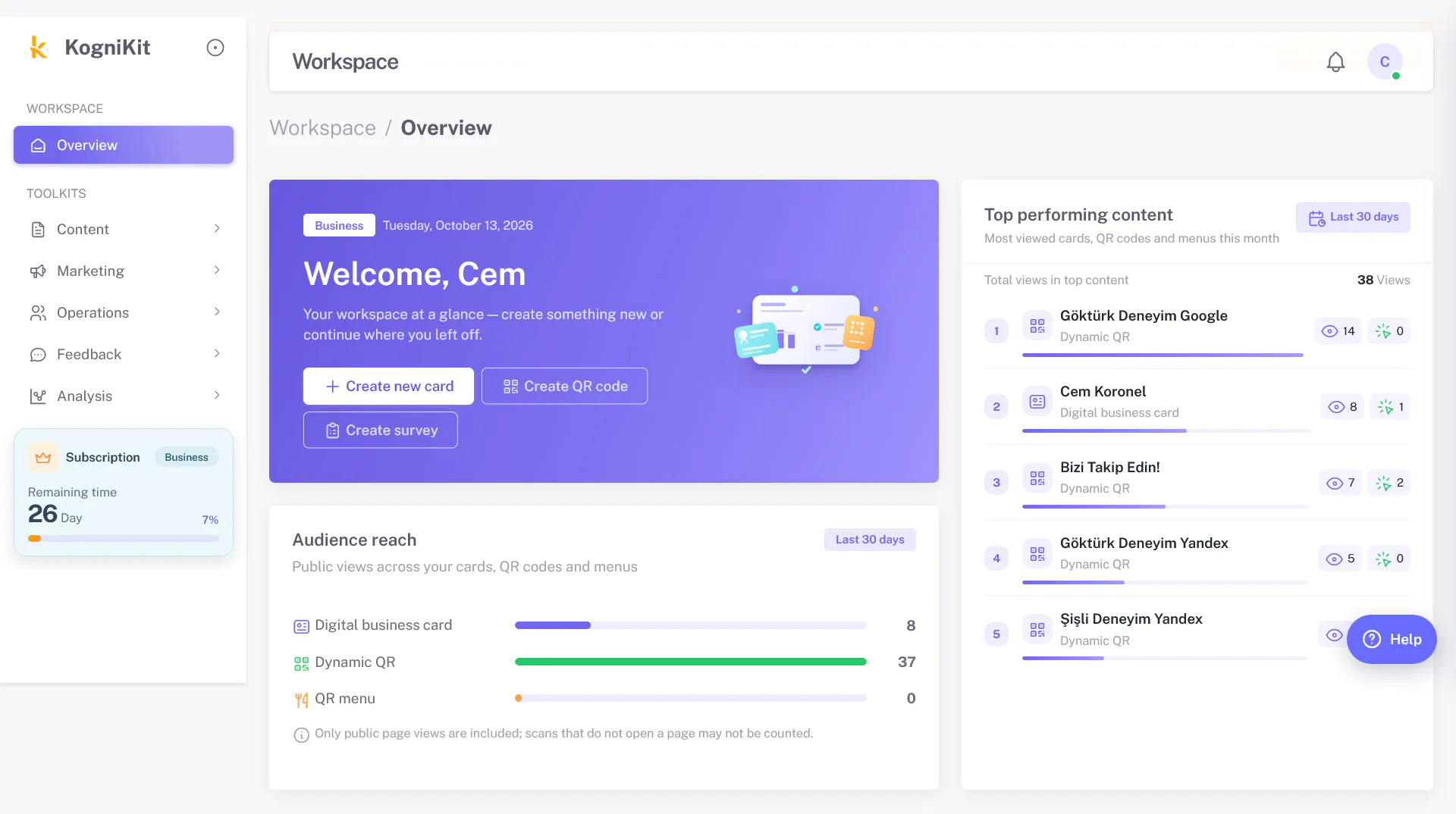Click the subscription remaining time progress bar
Viewport: 1456px width, 814px height.
[124, 539]
